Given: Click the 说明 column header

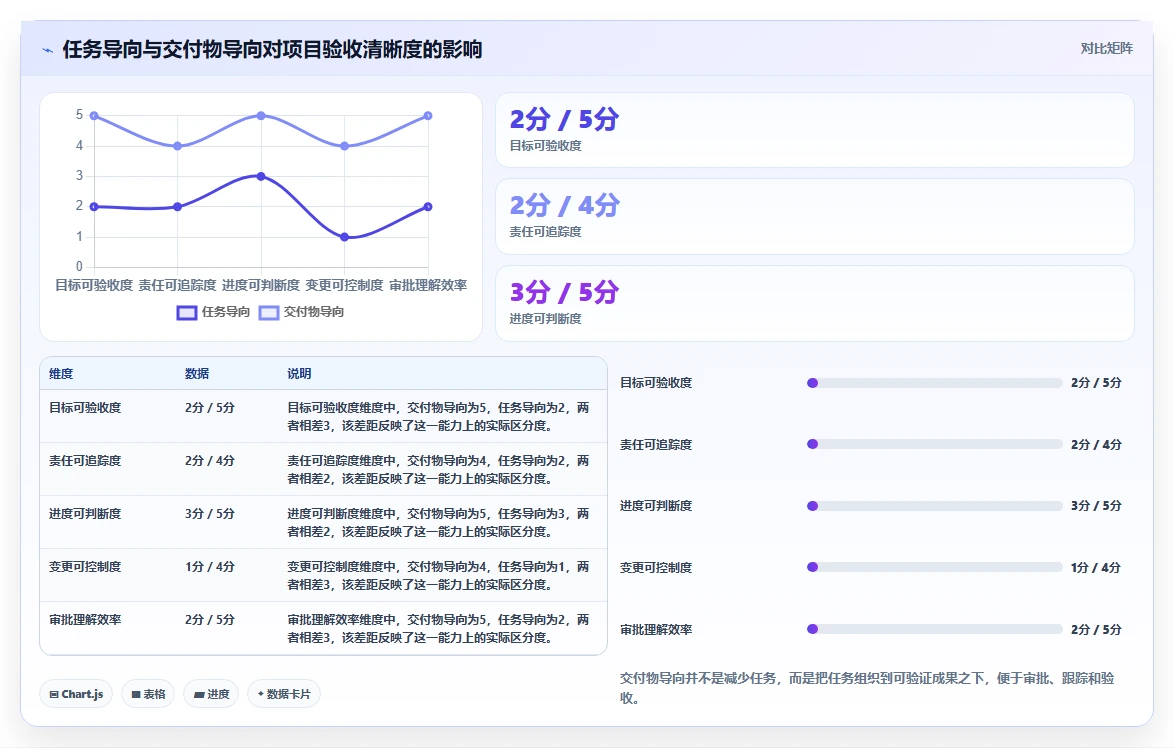Looking at the screenshot, I should coord(299,374).
